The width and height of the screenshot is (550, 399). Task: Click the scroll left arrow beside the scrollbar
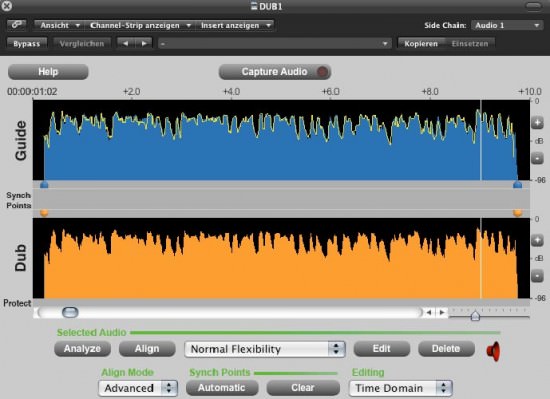[x=429, y=312]
